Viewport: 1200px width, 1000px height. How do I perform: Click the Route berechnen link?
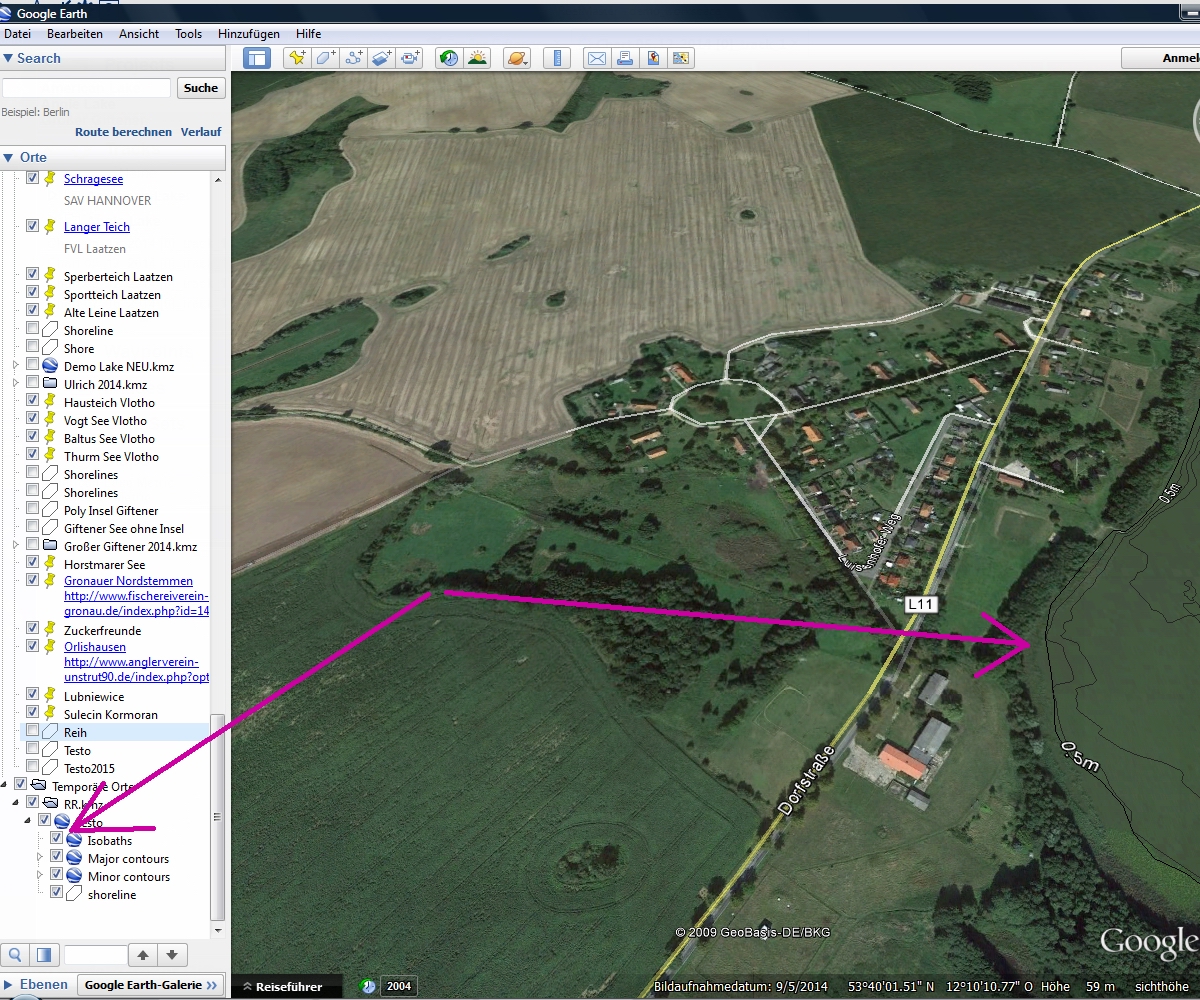click(x=123, y=132)
